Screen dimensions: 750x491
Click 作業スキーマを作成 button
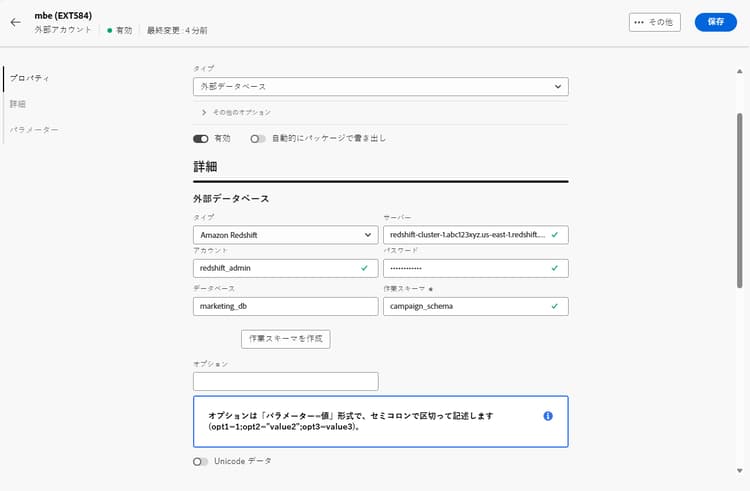pos(286,339)
